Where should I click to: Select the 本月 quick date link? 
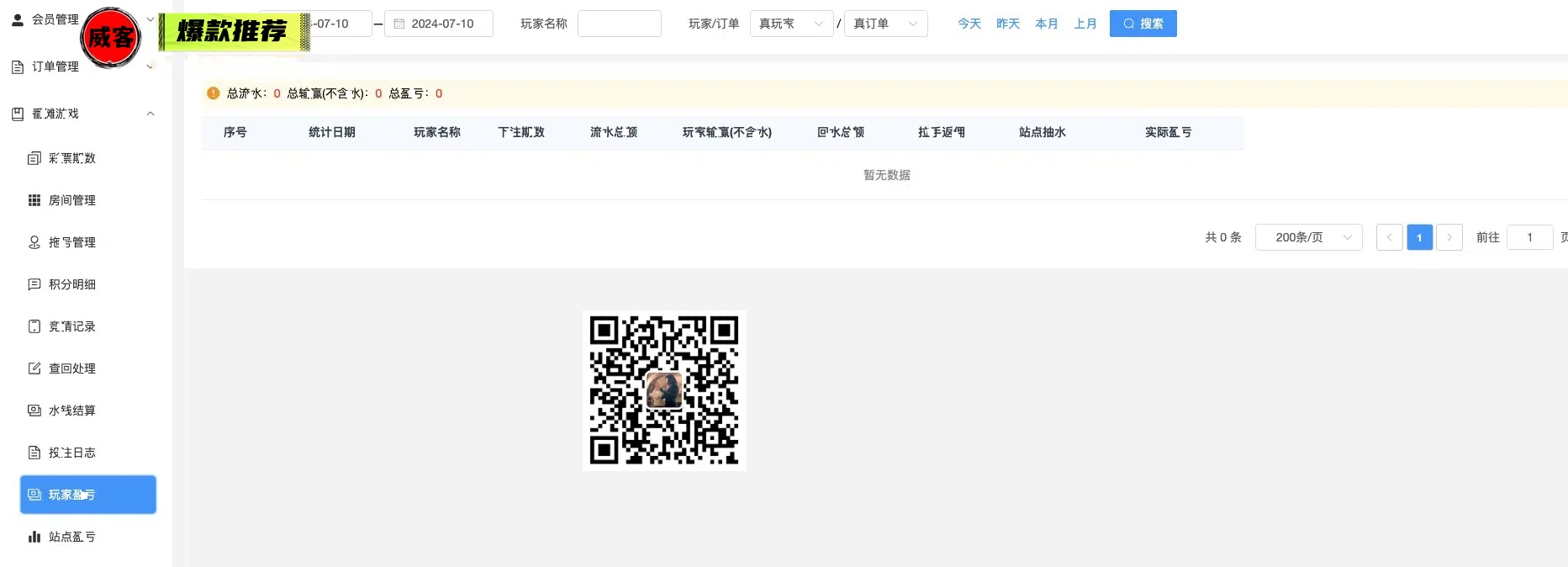point(1047,24)
